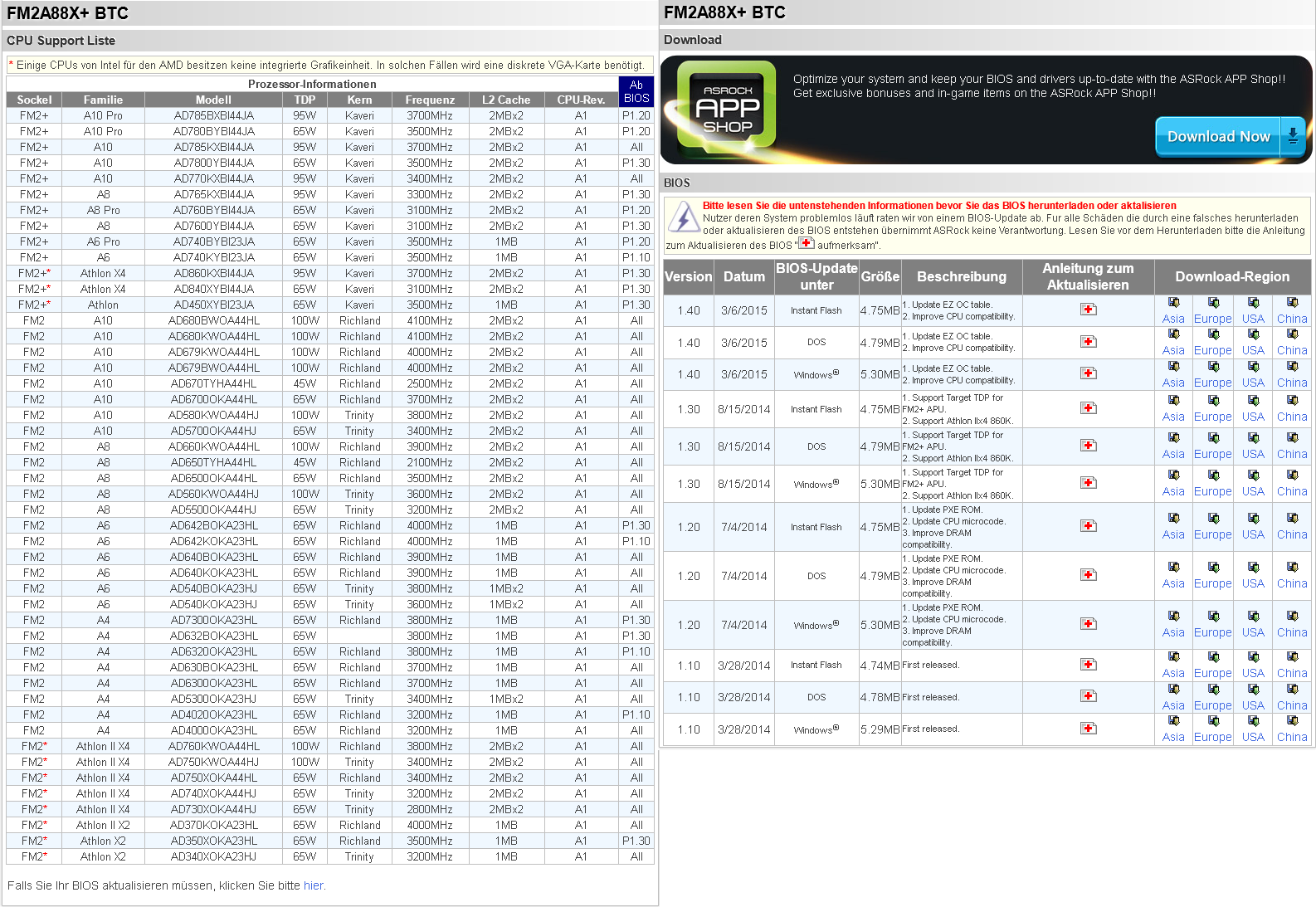Viewport: 1316px width, 907px height.
Task: Click the download icon above Asia for 1.40 Instant Flash
Action: (x=1174, y=303)
